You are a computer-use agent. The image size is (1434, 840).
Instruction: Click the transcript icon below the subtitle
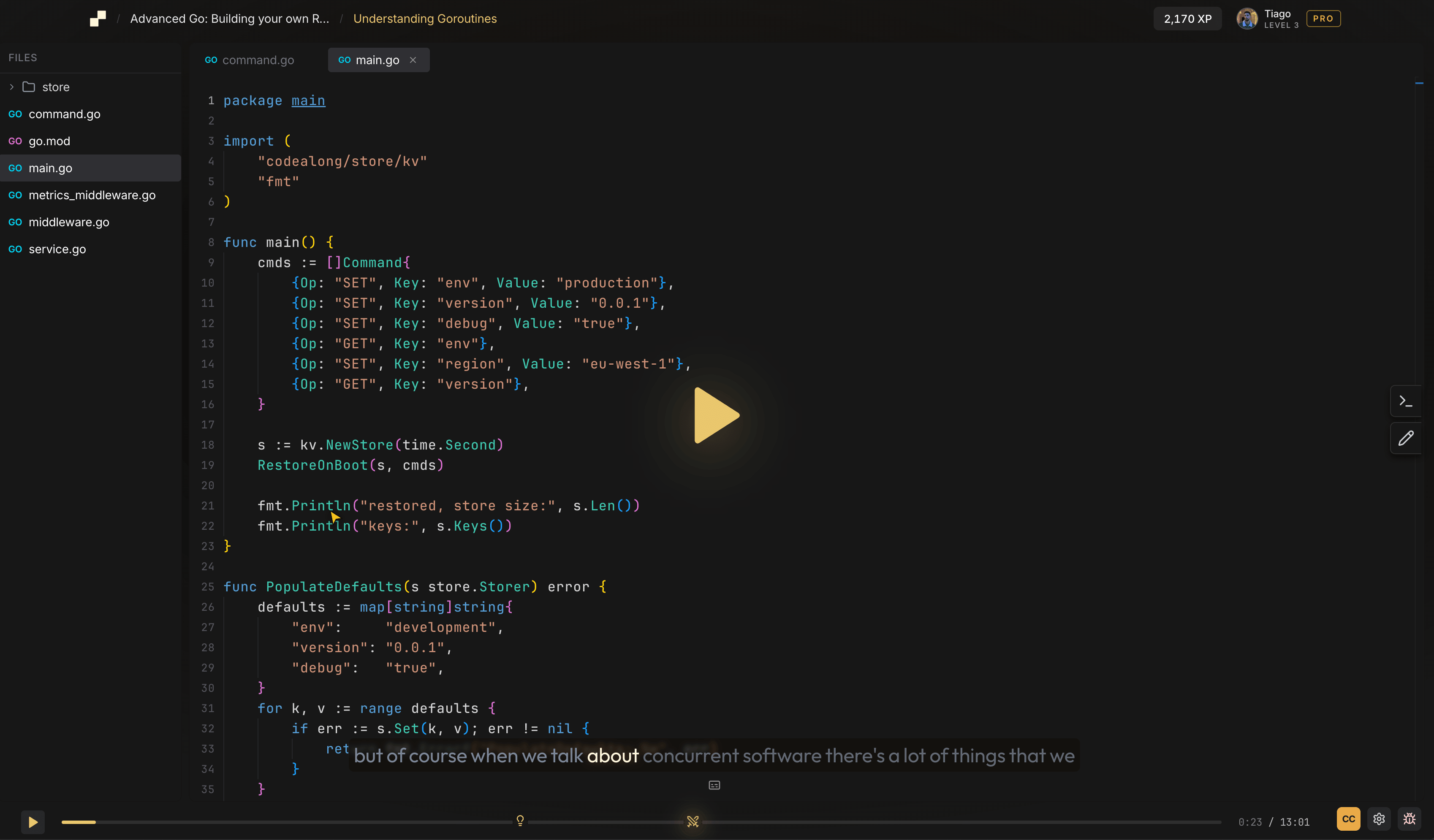[x=714, y=786]
